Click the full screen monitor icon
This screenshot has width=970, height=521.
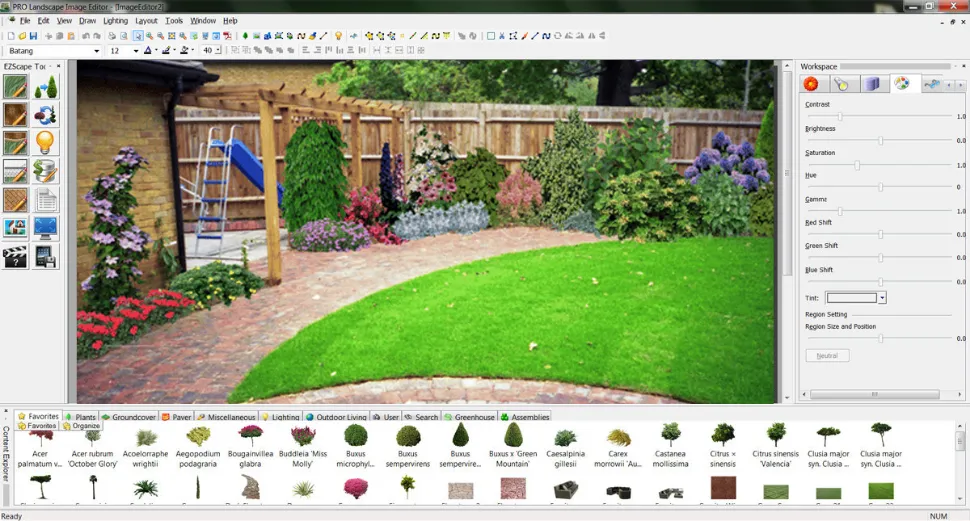(x=46, y=228)
